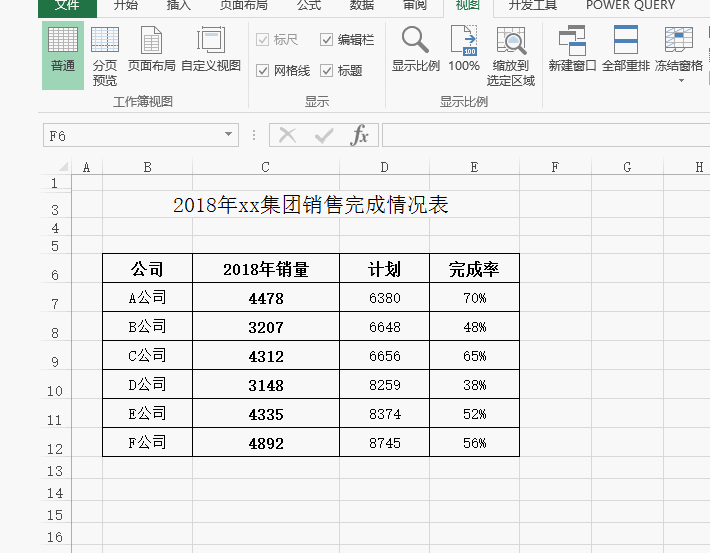
Task: Select column G header
Action: 627,167
